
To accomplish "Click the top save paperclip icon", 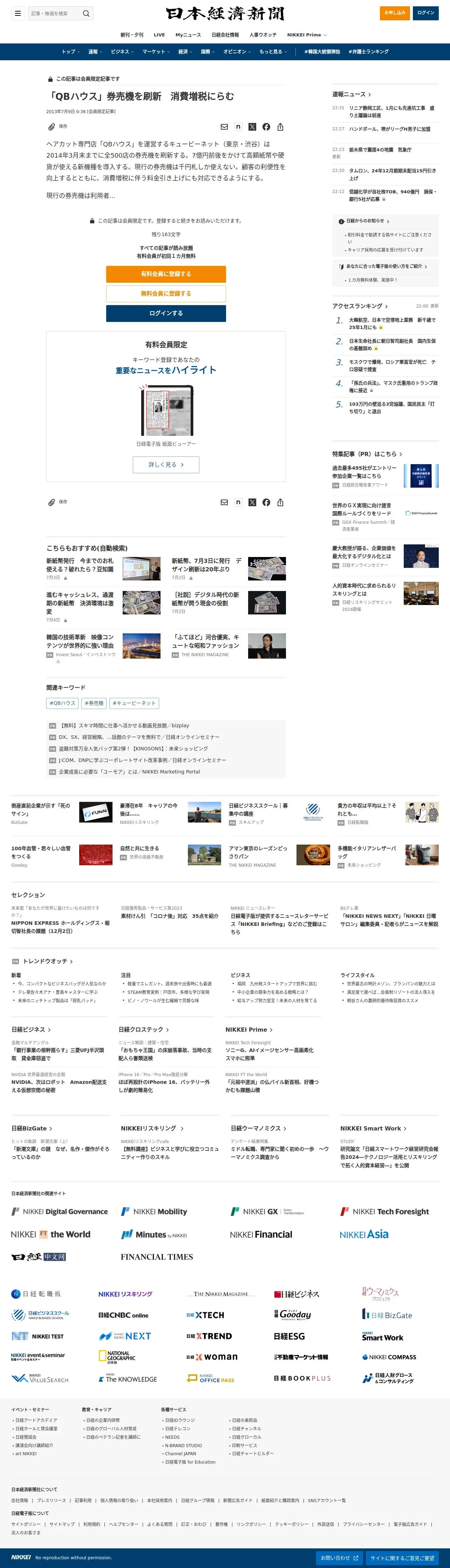I will click(52, 126).
